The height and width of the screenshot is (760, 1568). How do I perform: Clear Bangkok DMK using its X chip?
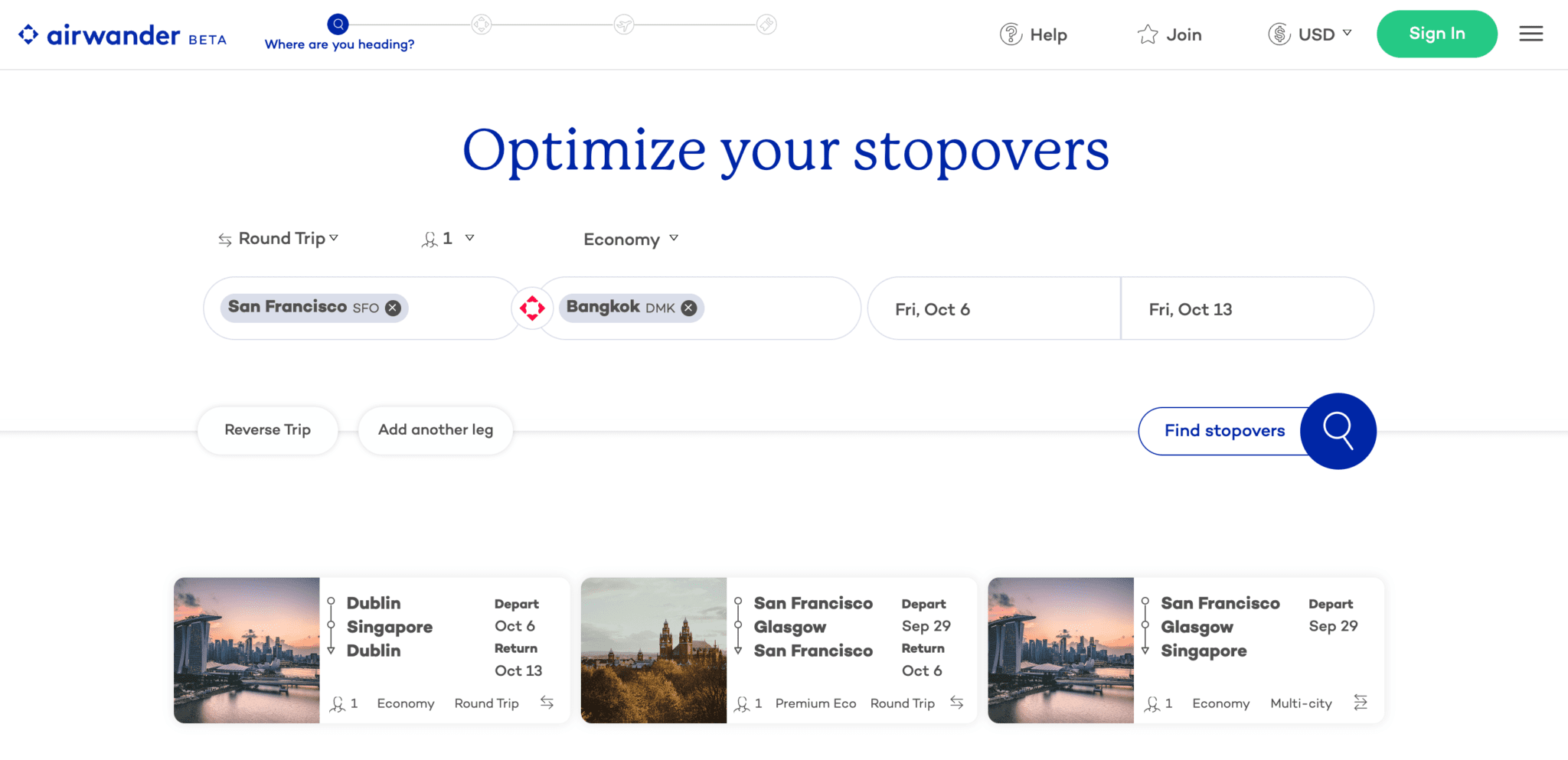(688, 308)
